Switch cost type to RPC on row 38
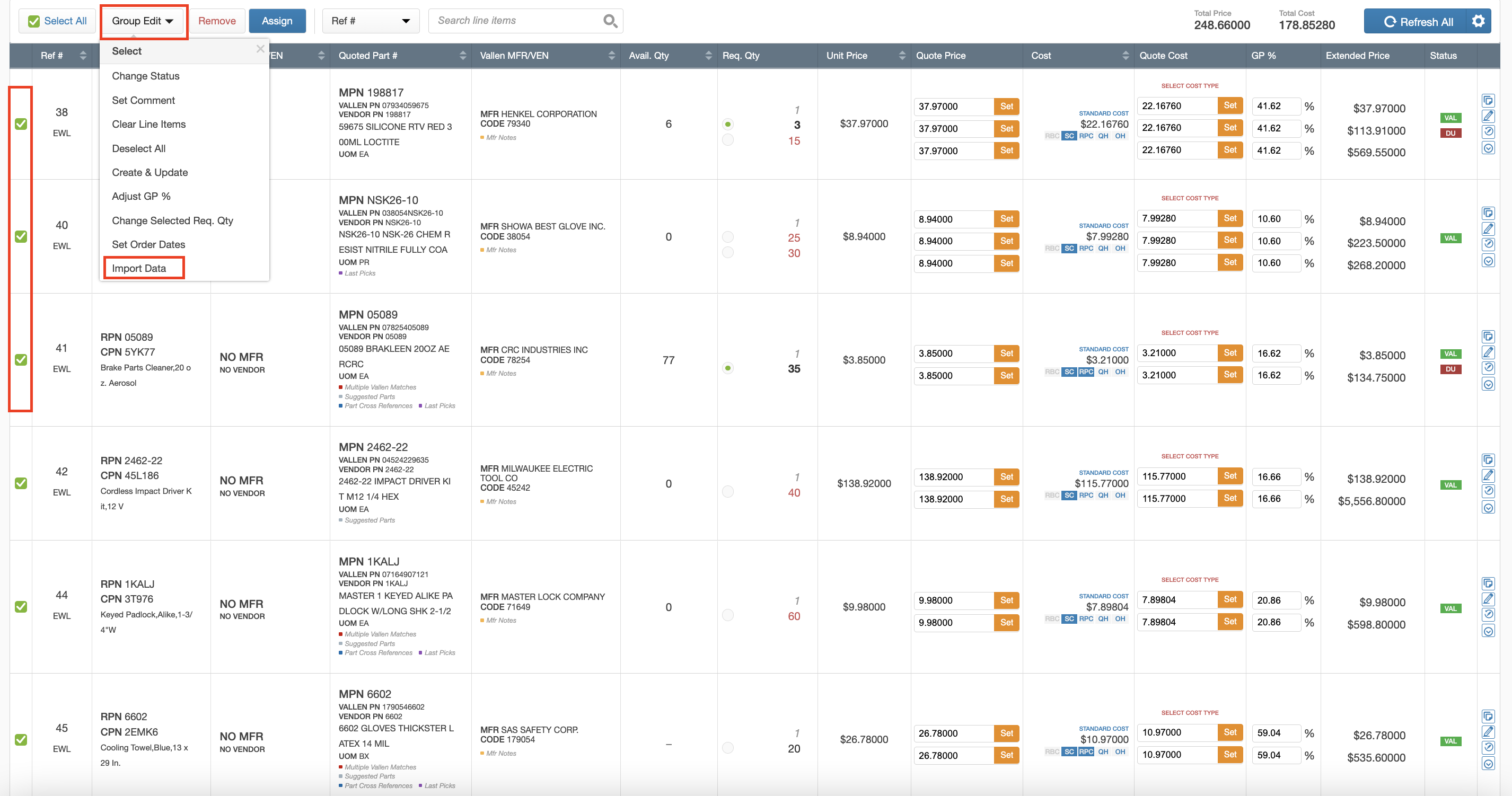Screen dimensions: 1512x796 click(x=1086, y=136)
